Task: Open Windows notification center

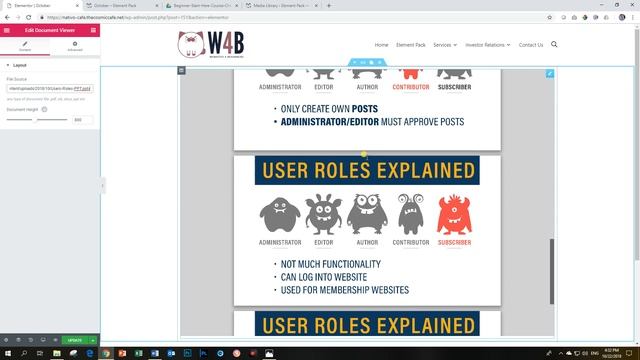Action: point(629,353)
